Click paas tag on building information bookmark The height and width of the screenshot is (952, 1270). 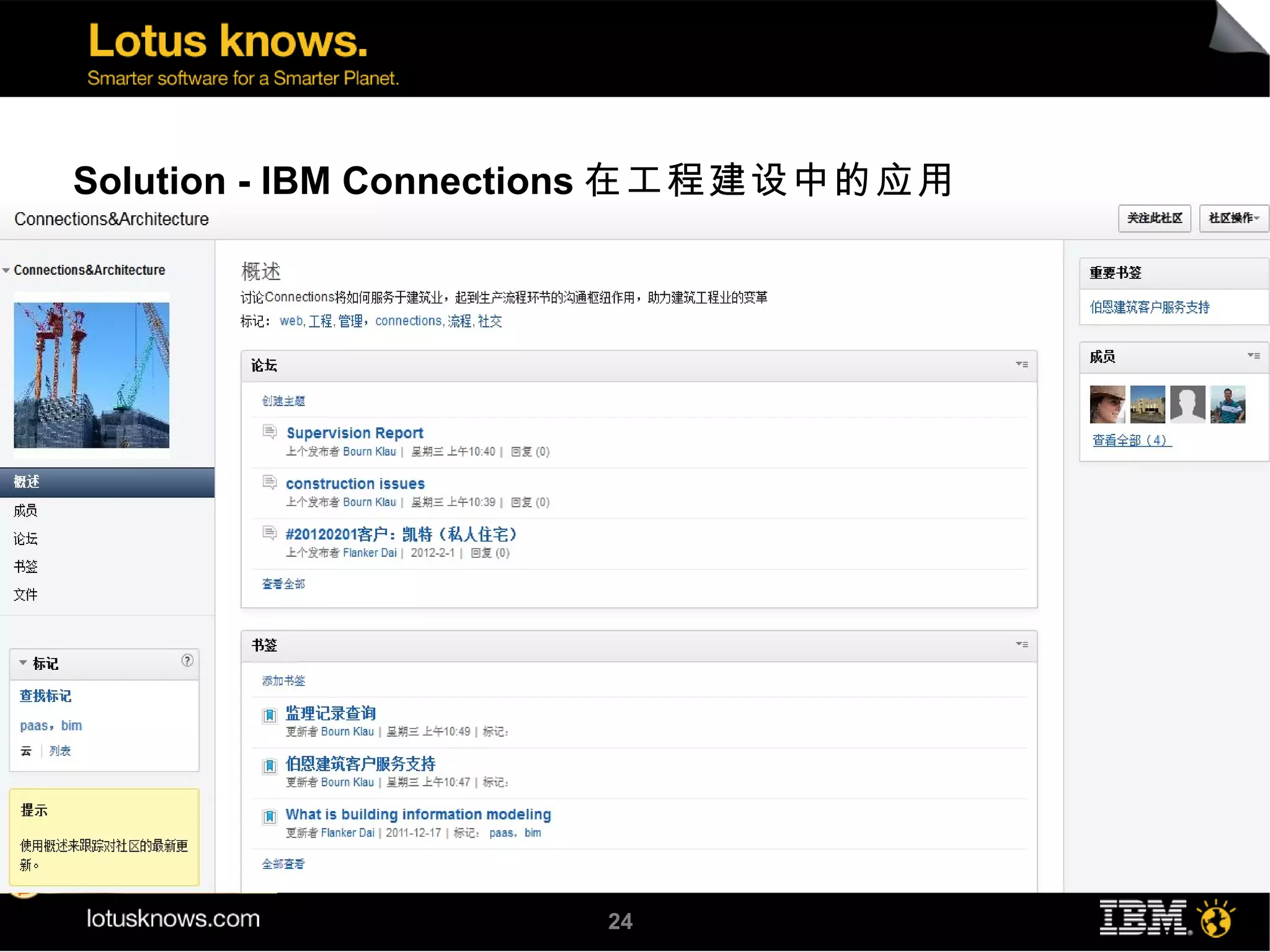coord(502,833)
